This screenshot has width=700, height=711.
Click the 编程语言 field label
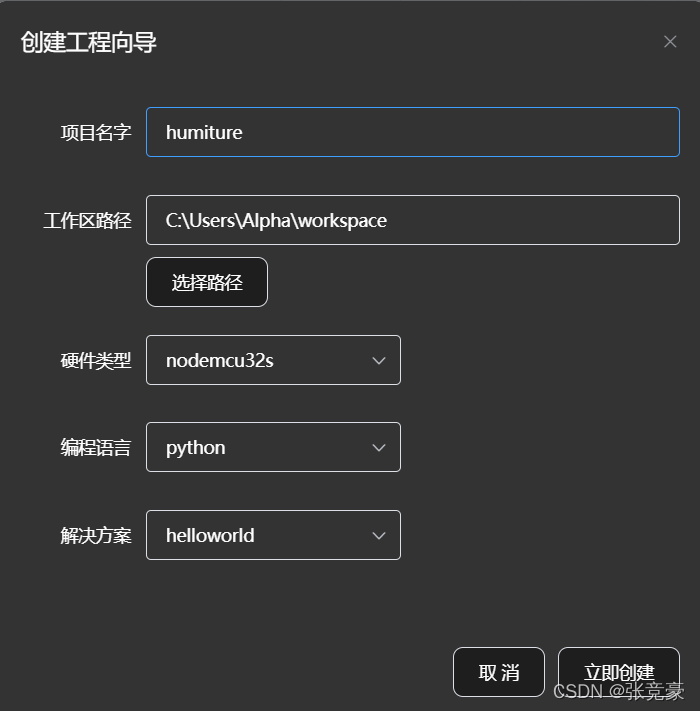coord(96,448)
